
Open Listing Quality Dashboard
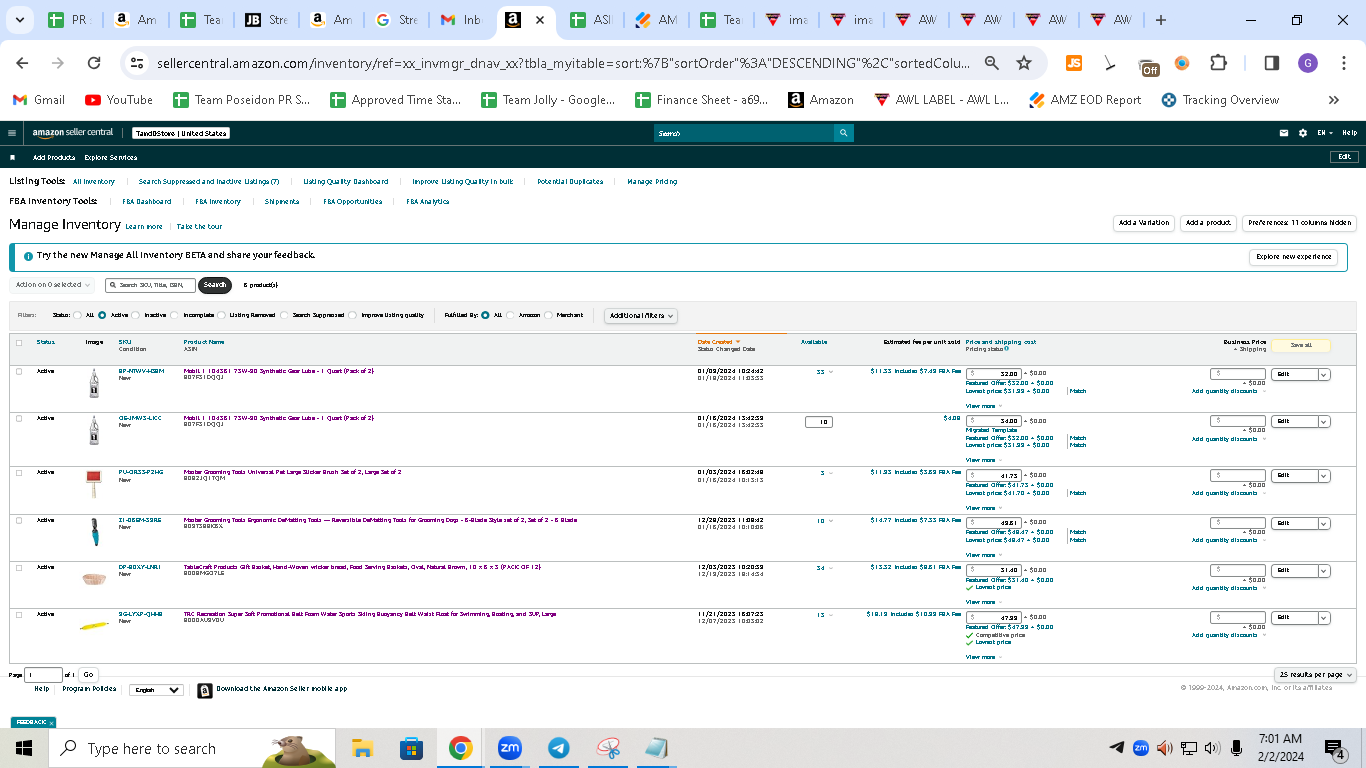(x=346, y=182)
